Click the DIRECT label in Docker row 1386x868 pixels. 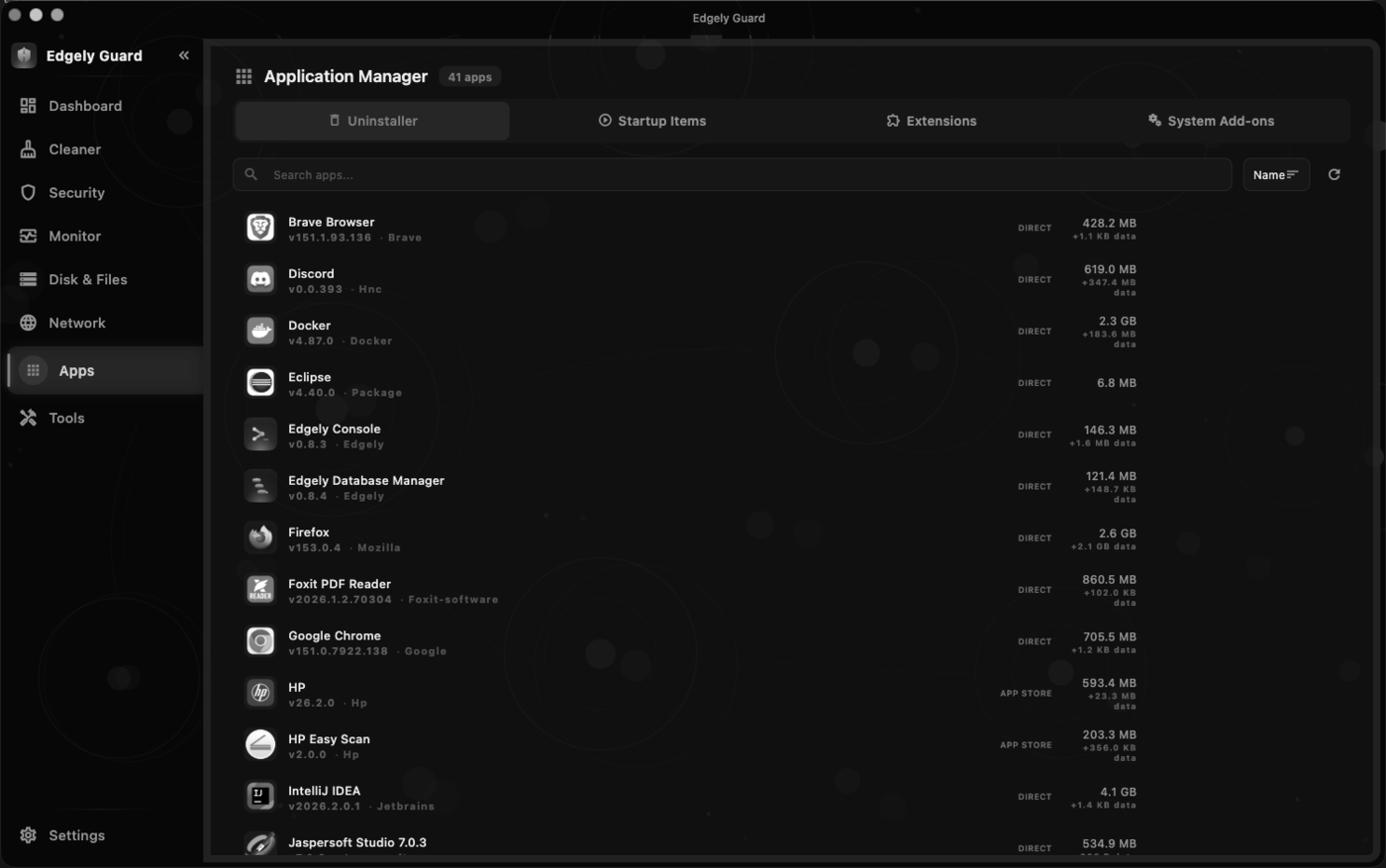pyautogui.click(x=1035, y=332)
